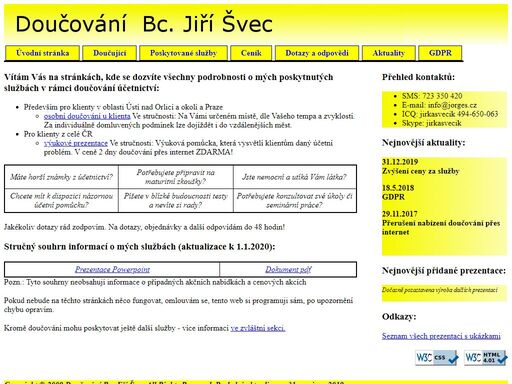Click the Skype: jirkasvecik entry
Viewport: 512px width, 384px height.
click(x=431, y=123)
